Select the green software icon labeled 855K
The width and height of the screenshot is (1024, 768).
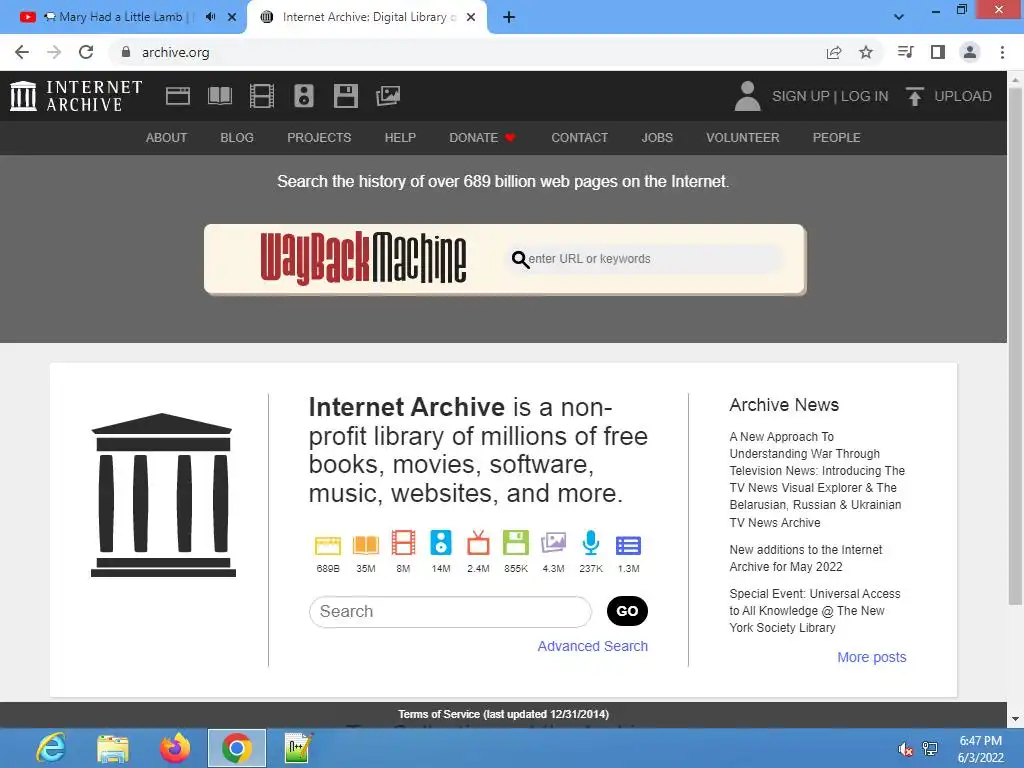coord(516,543)
